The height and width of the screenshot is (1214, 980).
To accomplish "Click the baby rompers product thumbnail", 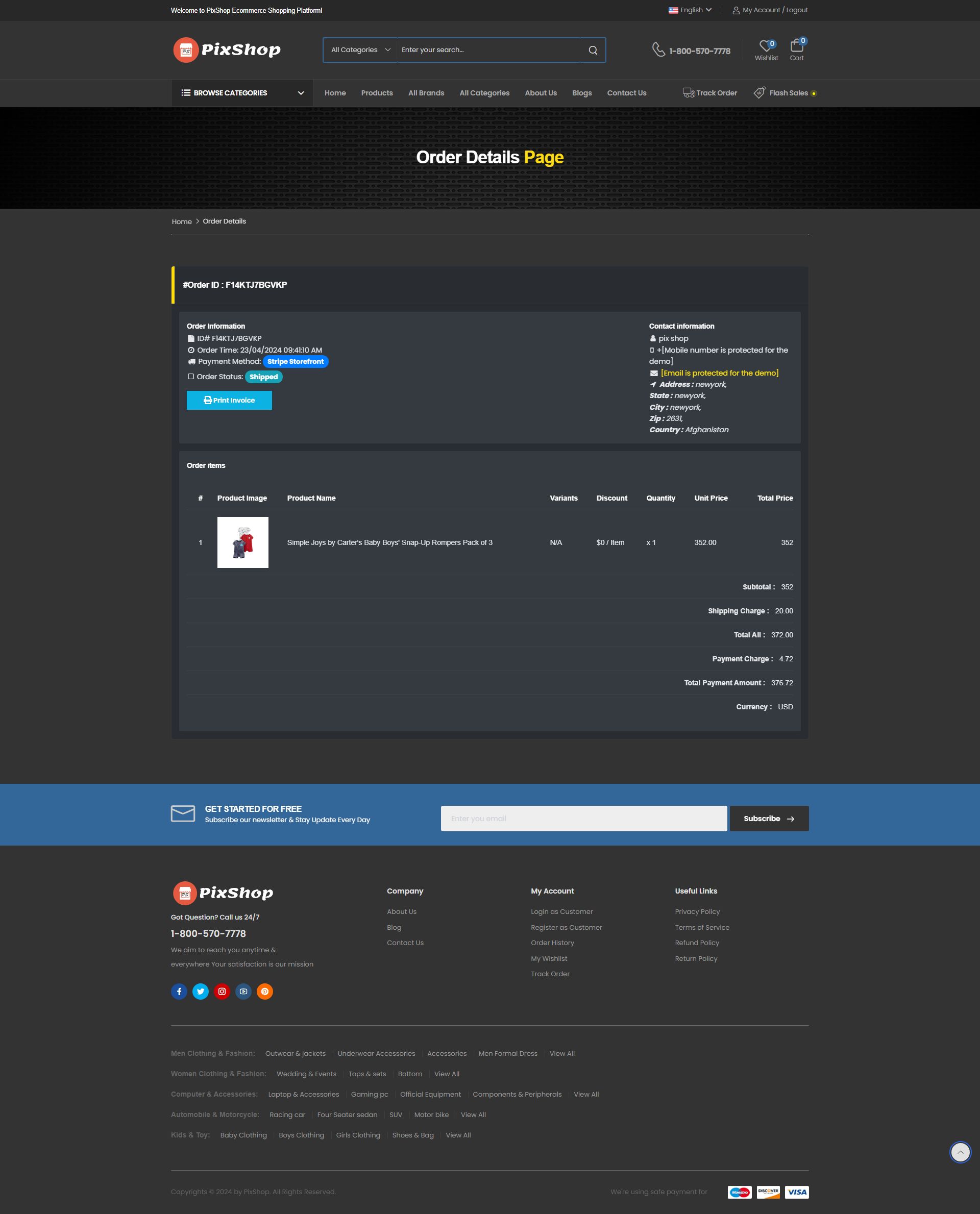I will 243,542.
